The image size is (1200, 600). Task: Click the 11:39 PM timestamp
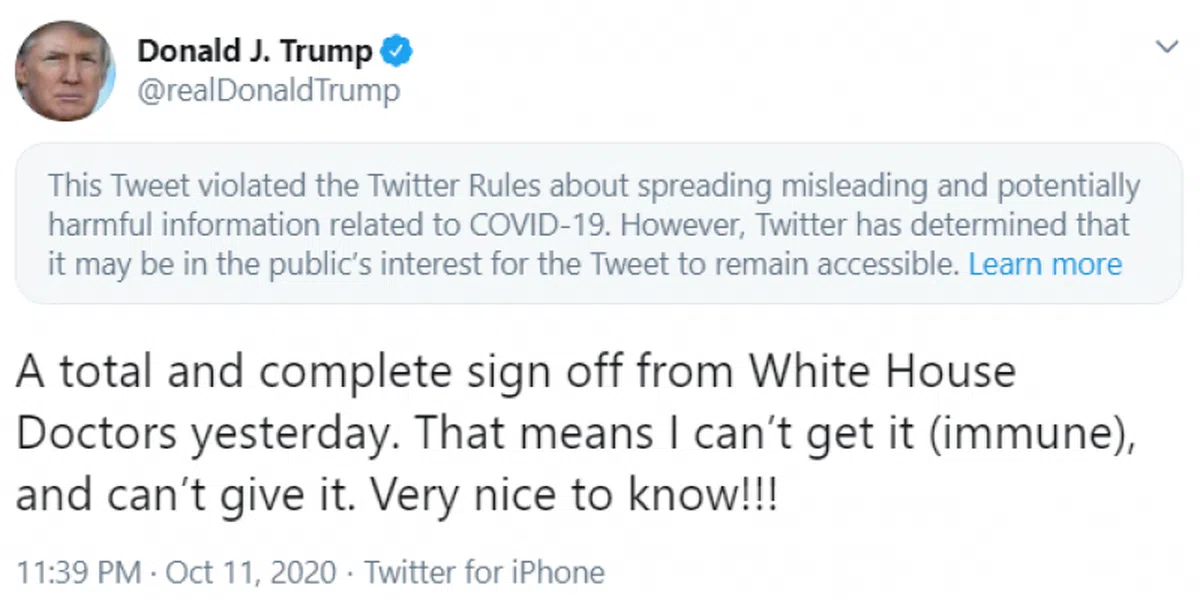[x=79, y=573]
